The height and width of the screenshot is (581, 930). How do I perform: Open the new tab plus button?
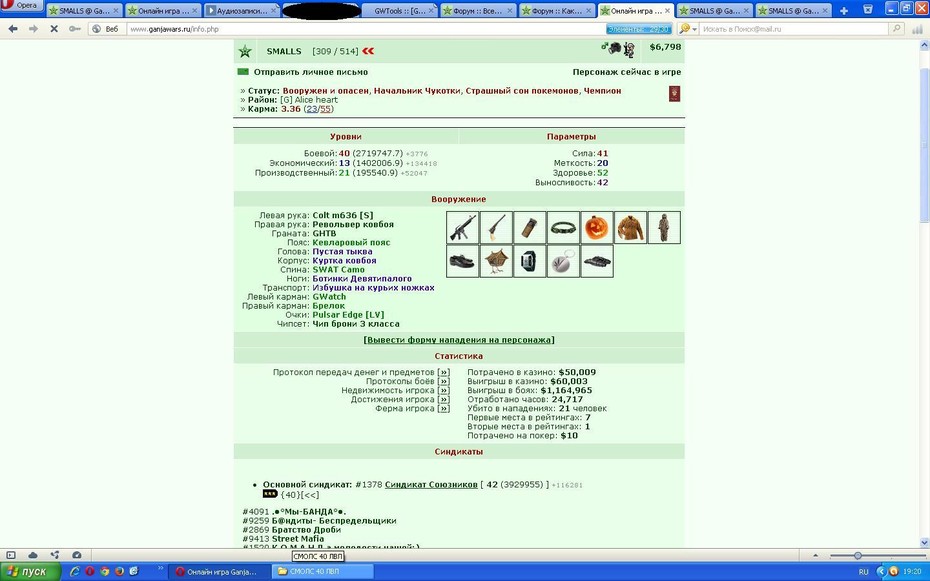tap(843, 11)
